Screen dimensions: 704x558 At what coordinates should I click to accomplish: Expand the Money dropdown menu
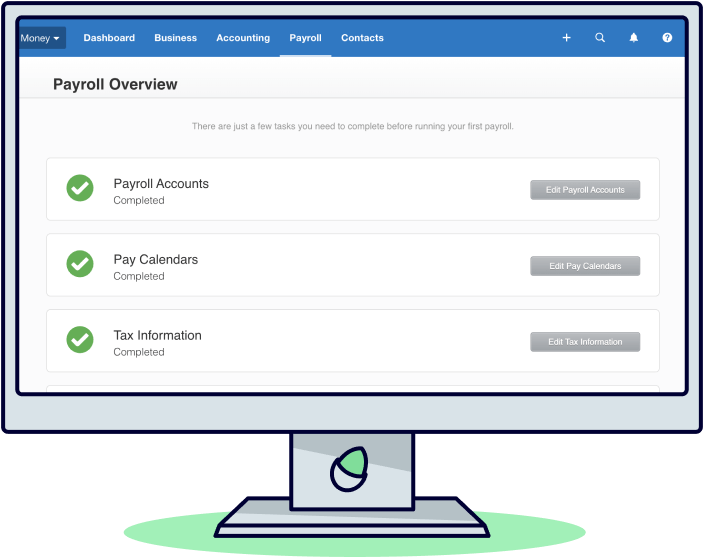[41, 38]
